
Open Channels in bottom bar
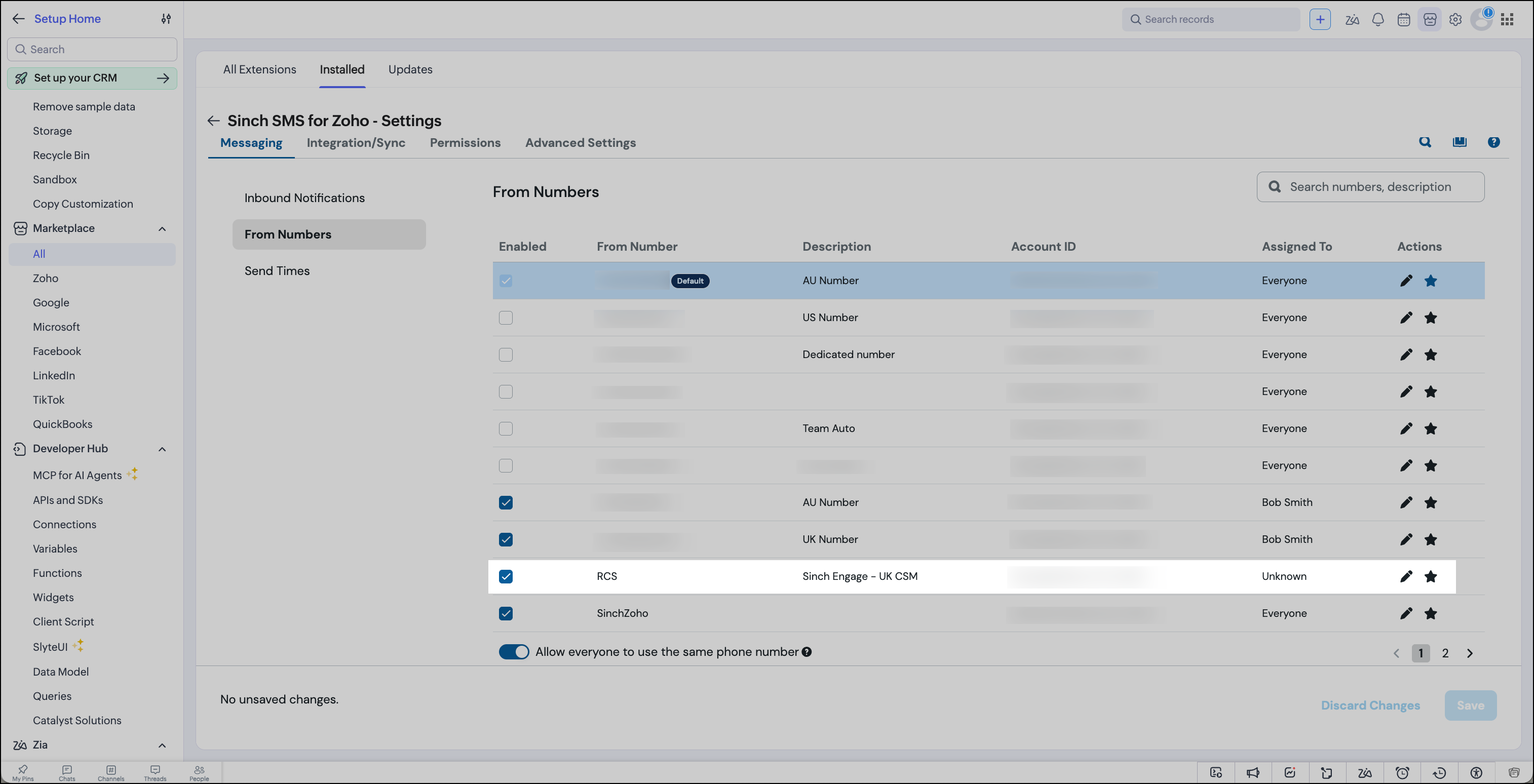(x=111, y=773)
